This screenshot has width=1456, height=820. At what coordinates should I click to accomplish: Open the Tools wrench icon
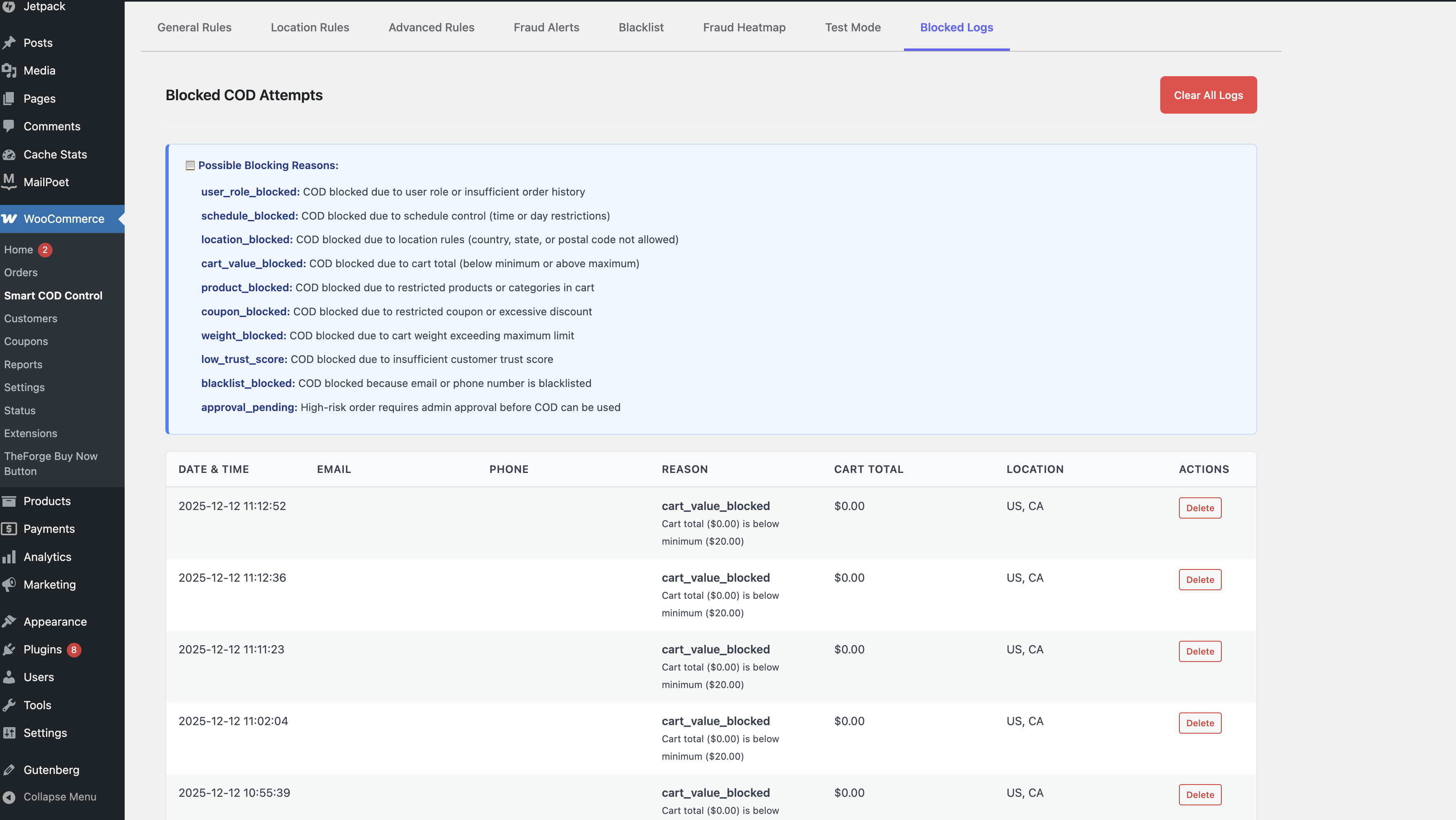pos(9,705)
